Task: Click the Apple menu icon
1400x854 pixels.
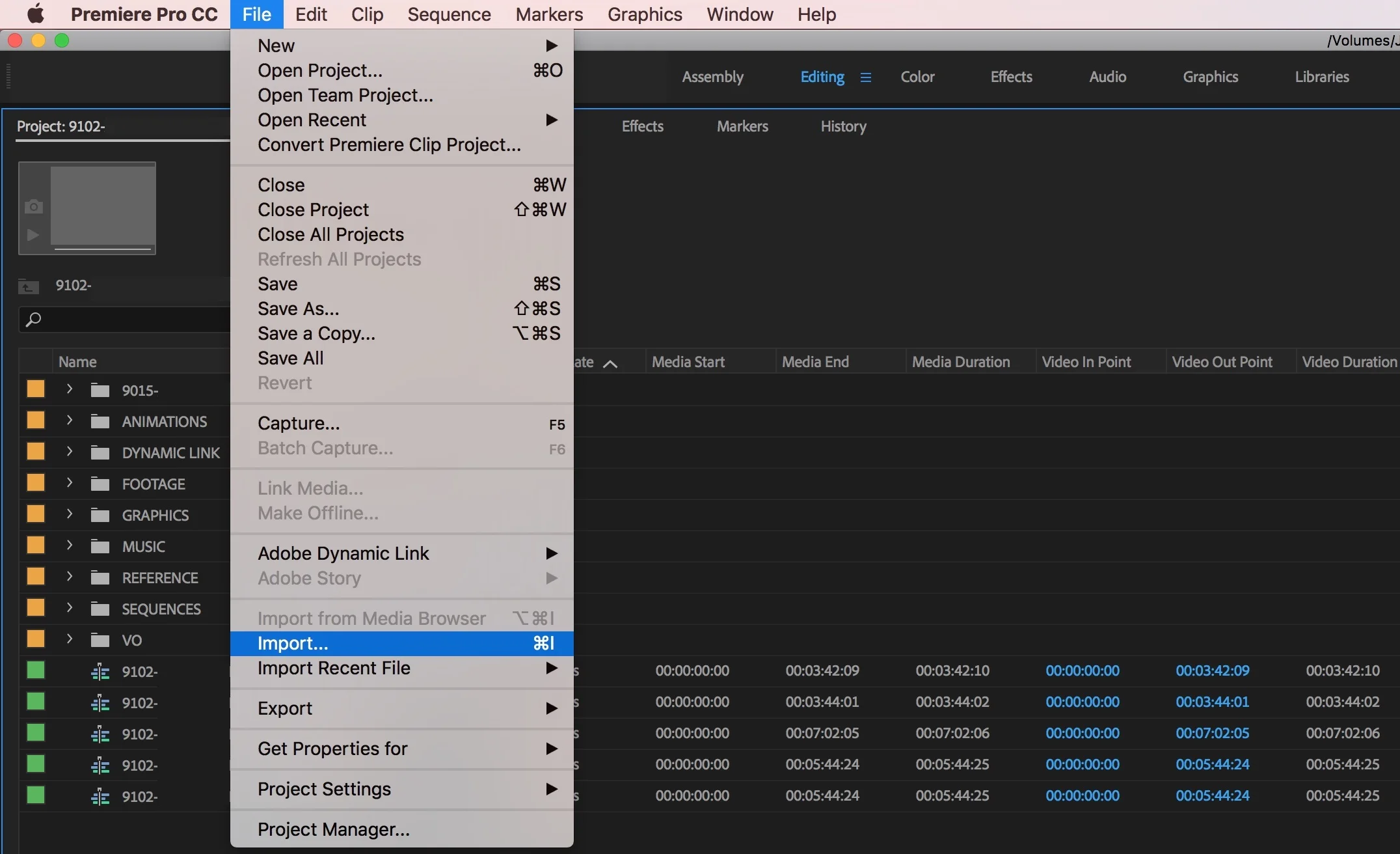Action: (x=35, y=14)
